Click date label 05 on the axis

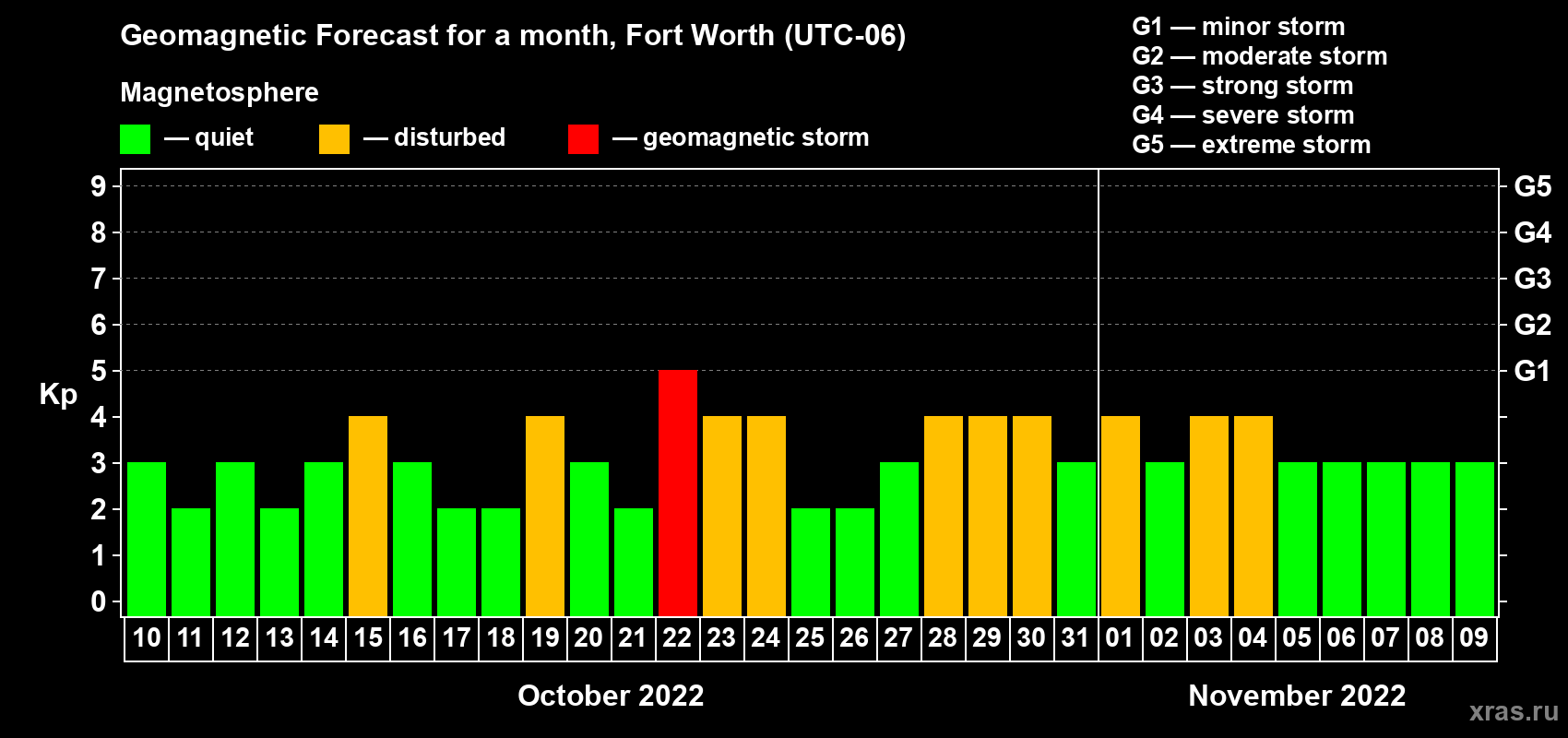pyautogui.click(x=1297, y=638)
